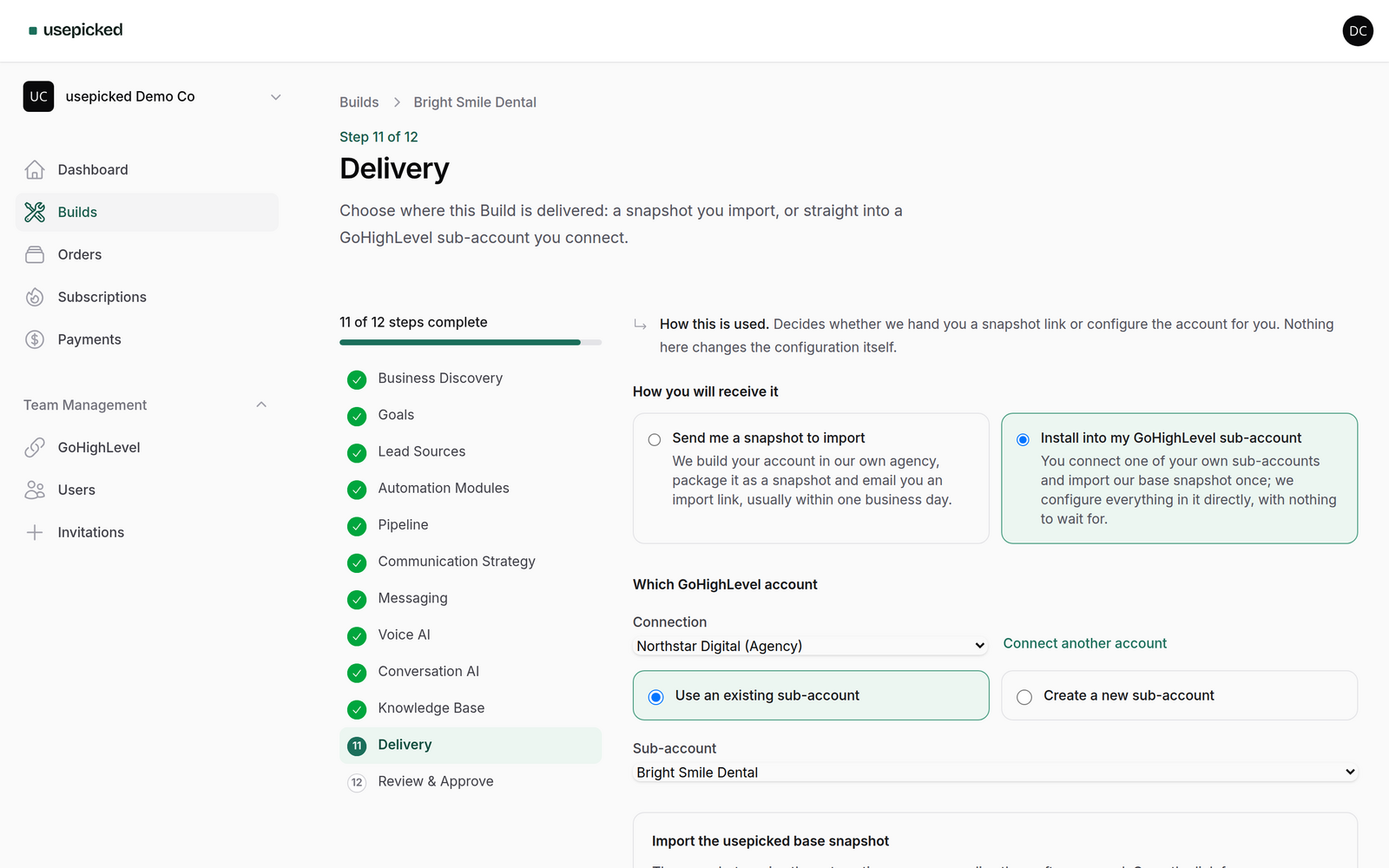
Task: Open GoHighLevel team settings
Action: point(147,447)
